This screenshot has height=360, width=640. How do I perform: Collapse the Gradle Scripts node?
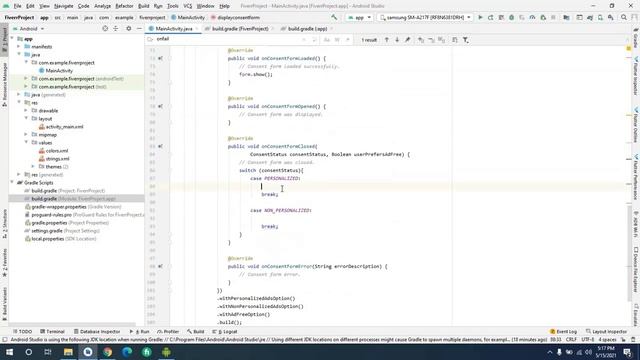click(x=12, y=182)
